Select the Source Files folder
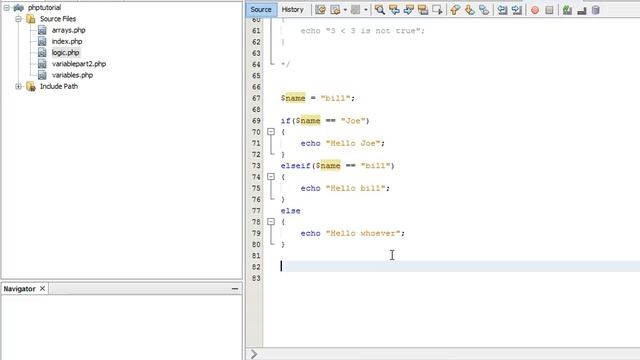Viewport: 640px width, 360px height. tap(58, 19)
